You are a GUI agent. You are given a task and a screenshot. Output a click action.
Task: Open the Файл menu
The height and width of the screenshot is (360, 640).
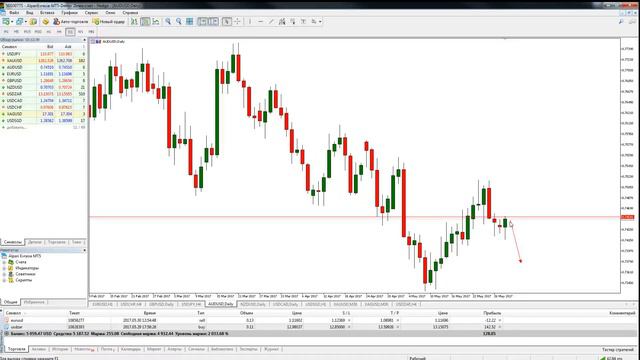[14, 13]
